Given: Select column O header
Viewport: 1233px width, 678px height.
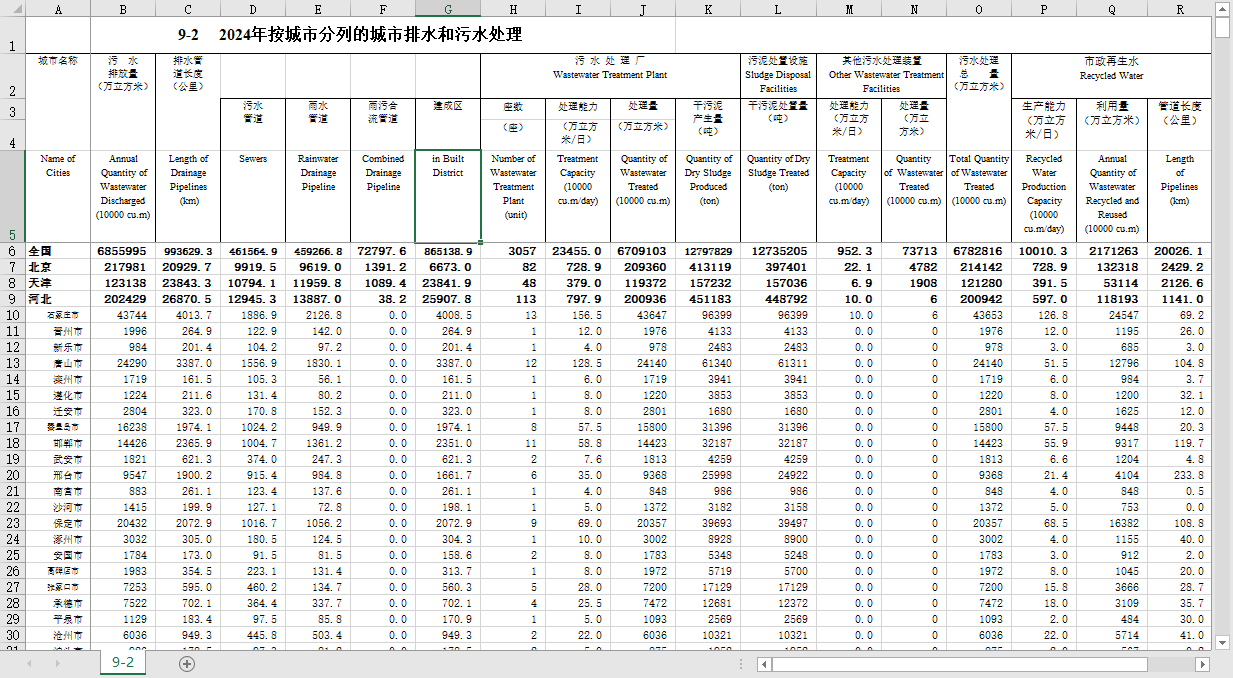Looking at the screenshot, I should (x=979, y=9).
